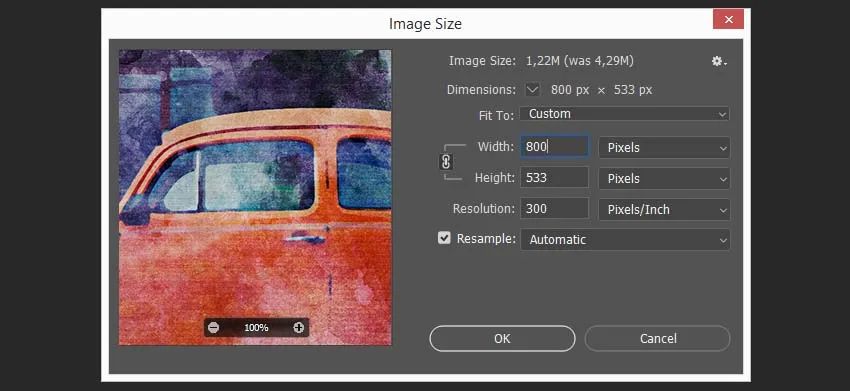Viewport: 850px width, 391px height.
Task: Open the Resample Automatic dropdown
Action: coord(625,240)
